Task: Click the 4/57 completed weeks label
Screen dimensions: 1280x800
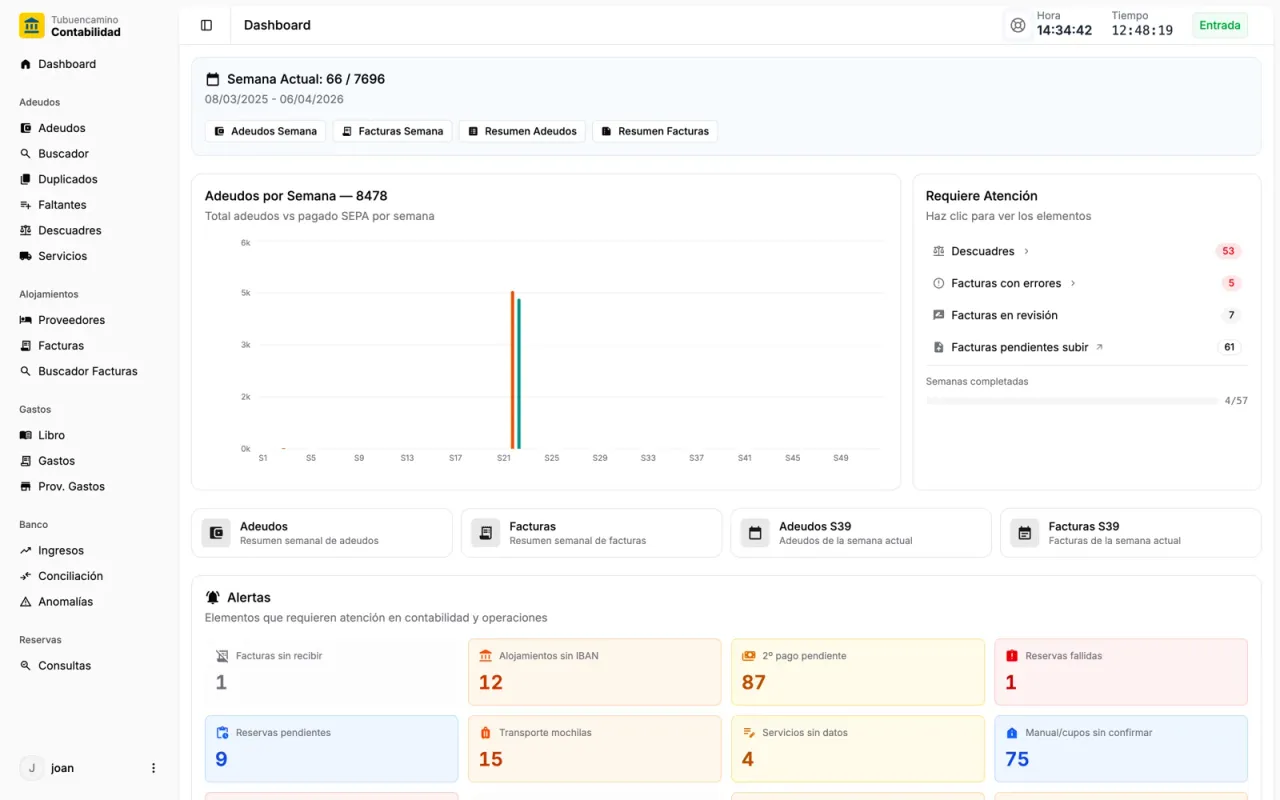Action: click(x=1236, y=401)
